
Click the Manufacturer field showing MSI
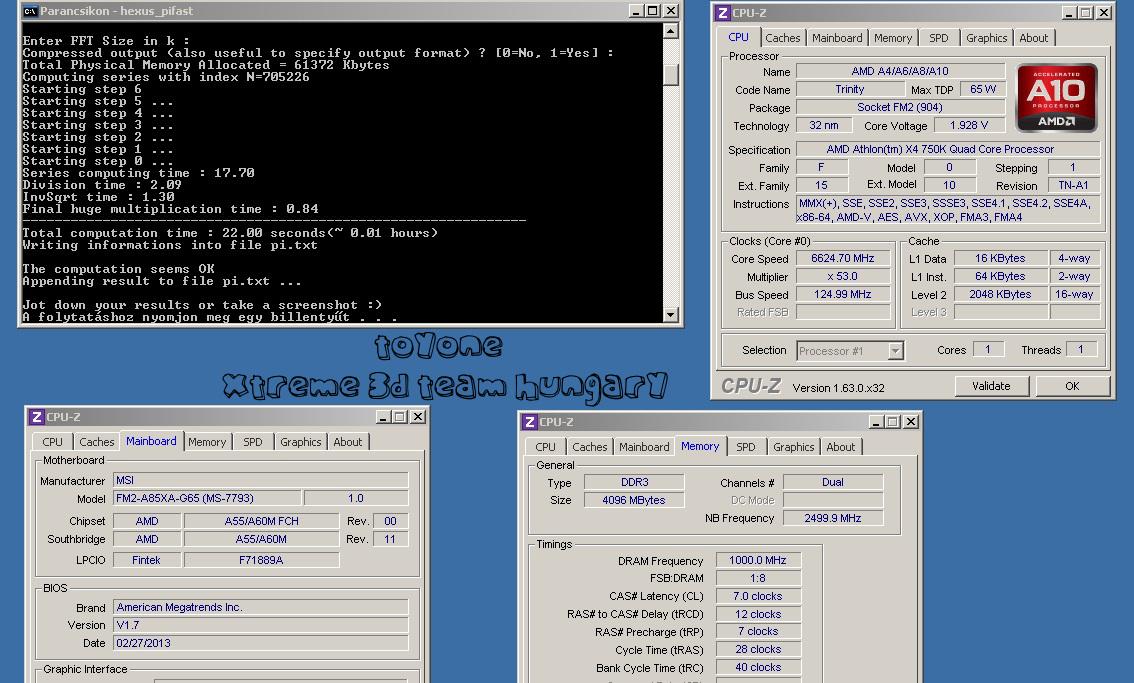[260, 480]
